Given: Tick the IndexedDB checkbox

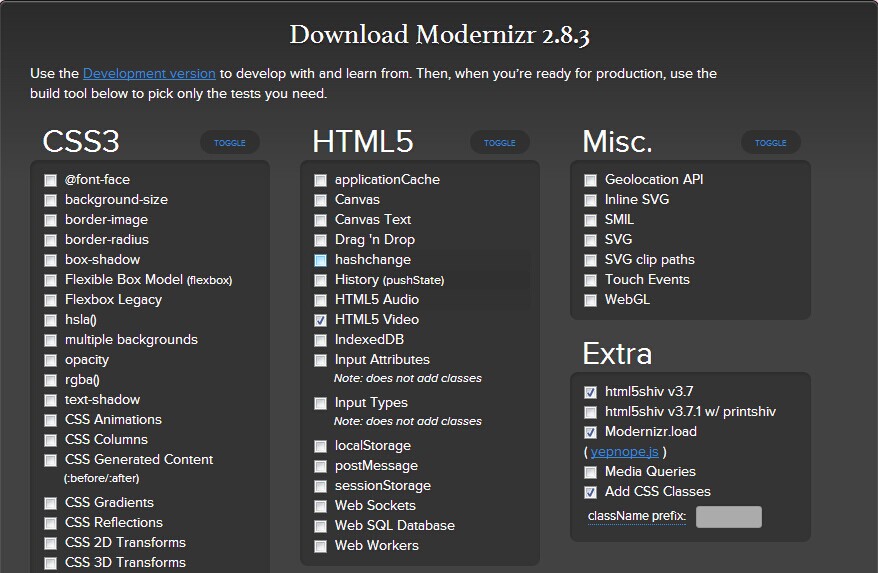Looking at the screenshot, I should [320, 341].
